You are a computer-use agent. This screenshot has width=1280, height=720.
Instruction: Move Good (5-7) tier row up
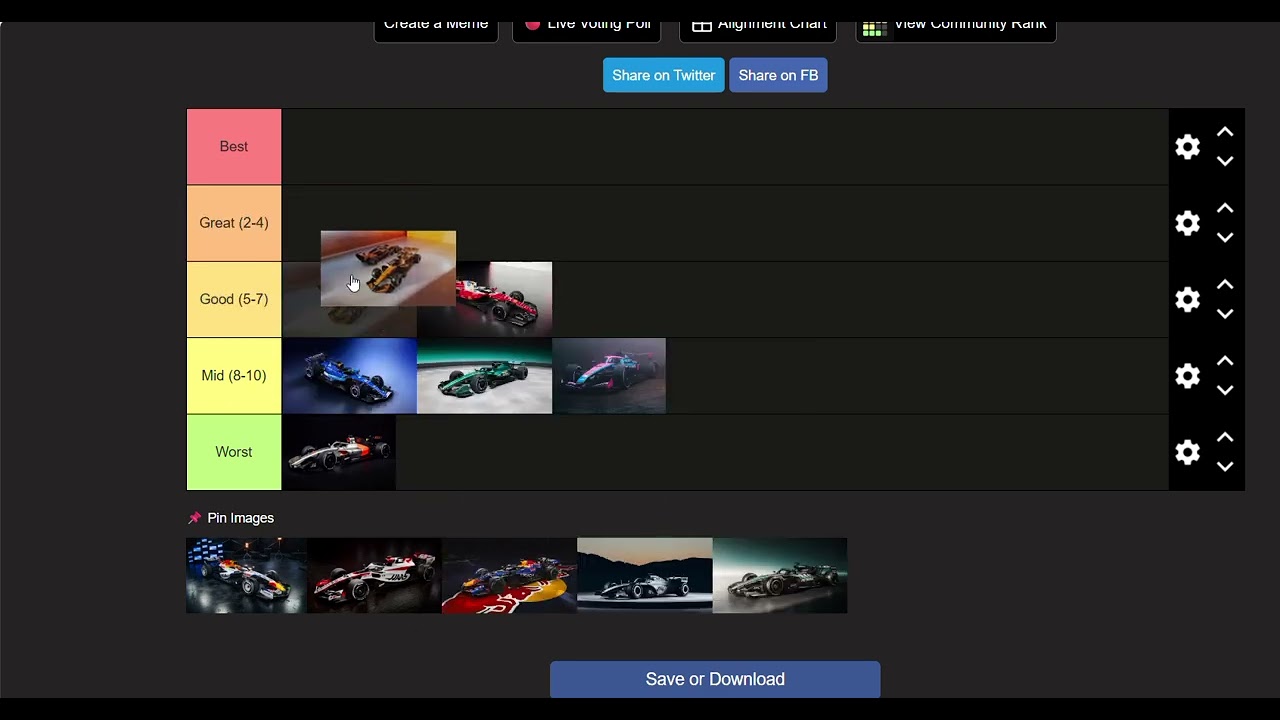pos(1225,285)
